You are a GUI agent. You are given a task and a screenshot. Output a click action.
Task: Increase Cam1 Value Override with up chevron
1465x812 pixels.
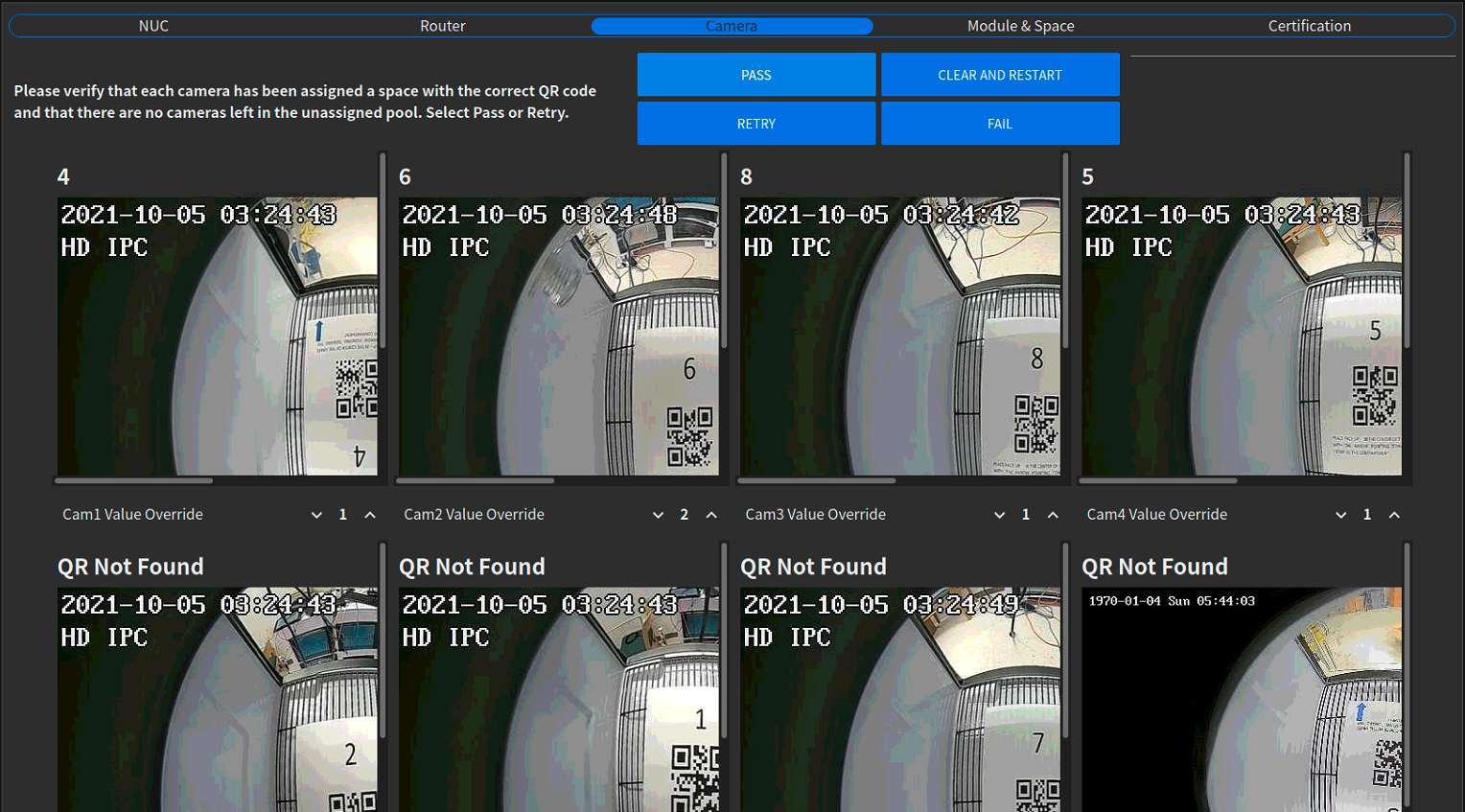tap(370, 515)
